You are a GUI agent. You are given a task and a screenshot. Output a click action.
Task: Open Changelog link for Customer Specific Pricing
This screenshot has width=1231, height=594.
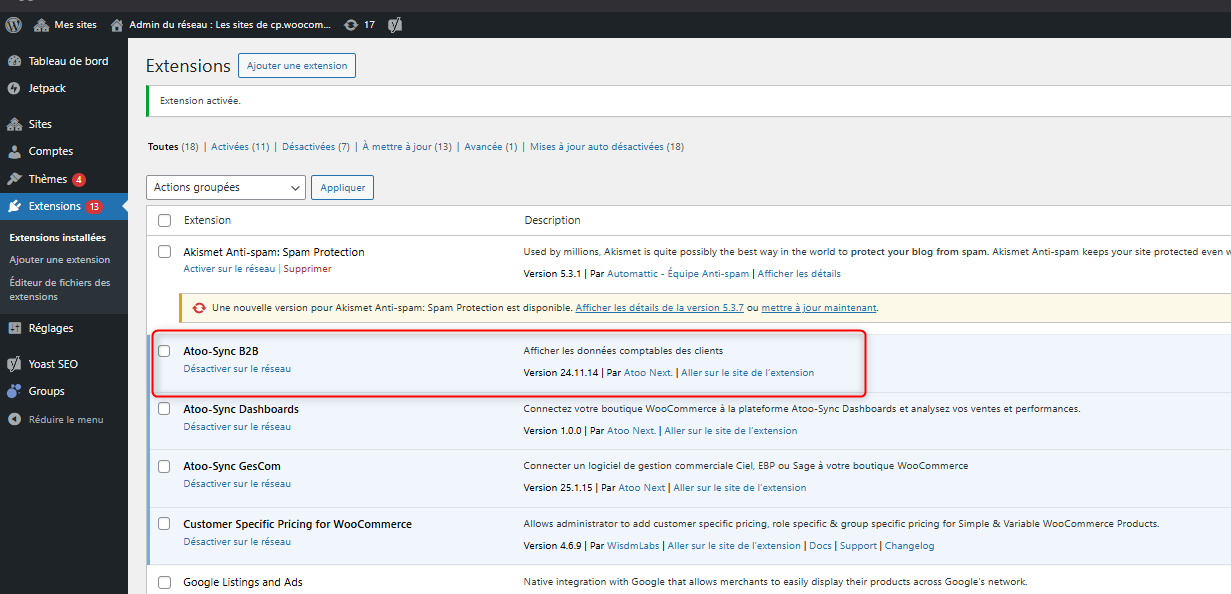tap(909, 546)
